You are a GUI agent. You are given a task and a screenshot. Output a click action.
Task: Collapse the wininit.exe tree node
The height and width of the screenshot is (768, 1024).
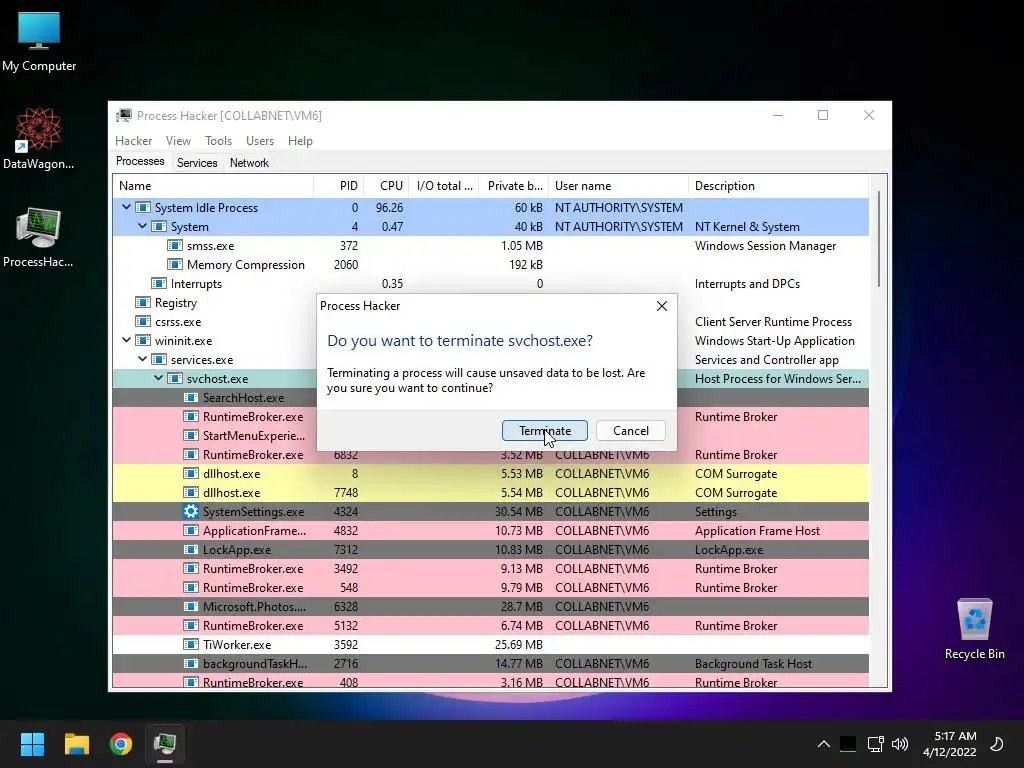click(x=126, y=340)
